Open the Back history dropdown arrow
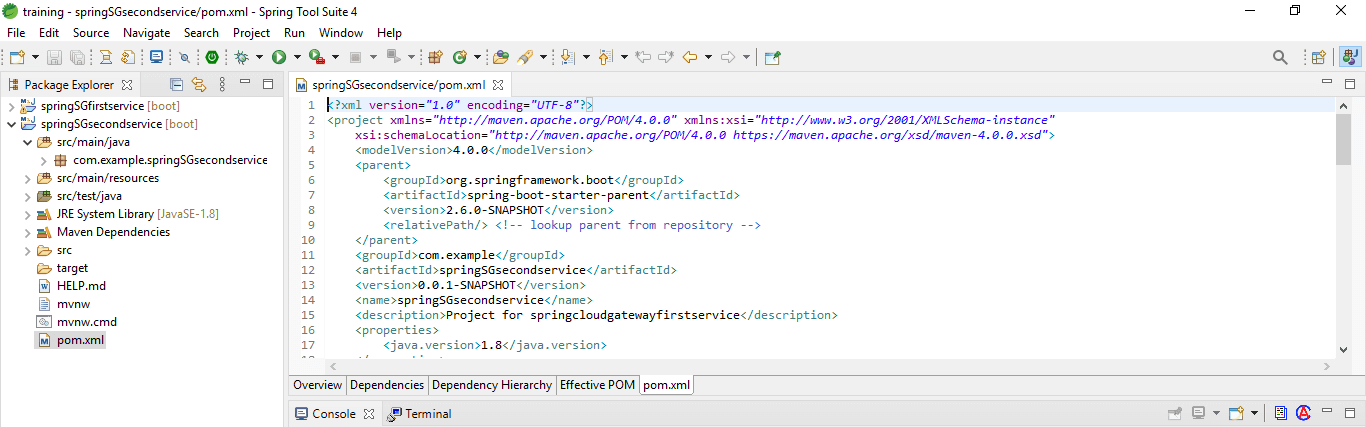 pos(708,58)
